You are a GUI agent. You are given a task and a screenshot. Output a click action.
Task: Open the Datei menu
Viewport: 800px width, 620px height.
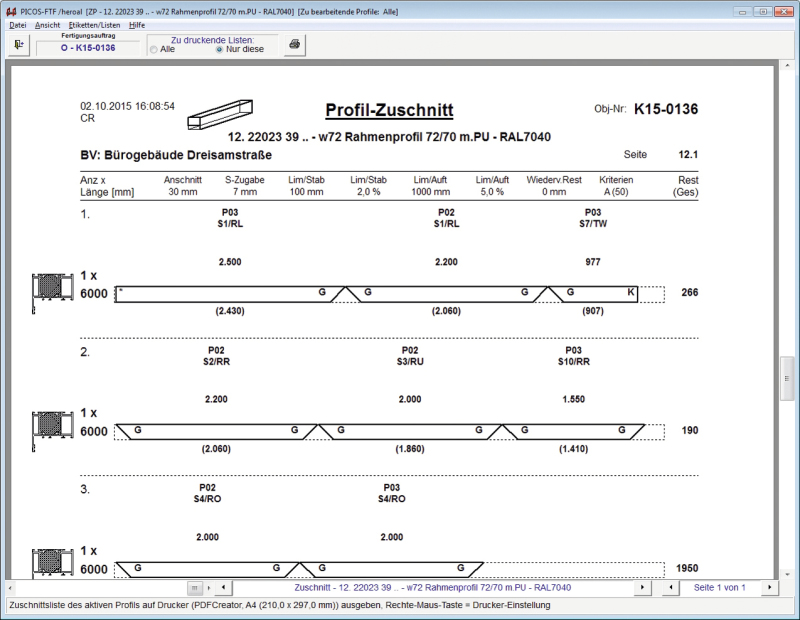(18, 24)
